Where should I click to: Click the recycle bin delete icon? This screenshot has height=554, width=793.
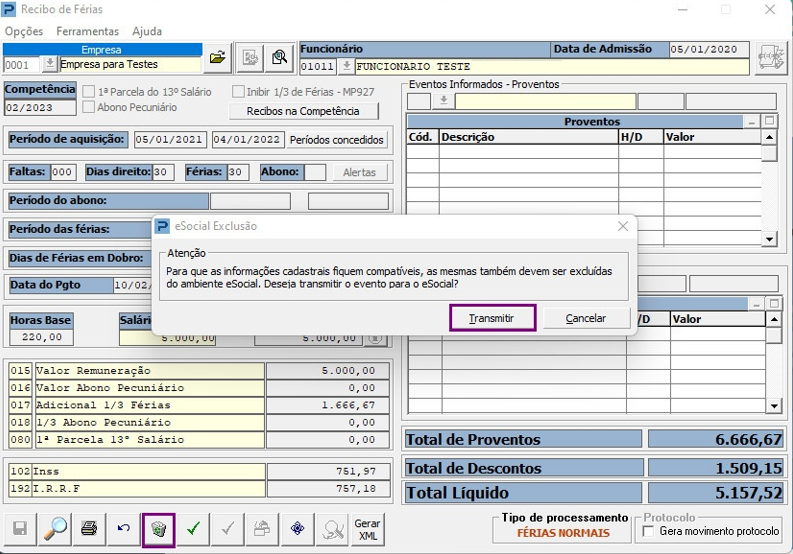pyautogui.click(x=159, y=530)
